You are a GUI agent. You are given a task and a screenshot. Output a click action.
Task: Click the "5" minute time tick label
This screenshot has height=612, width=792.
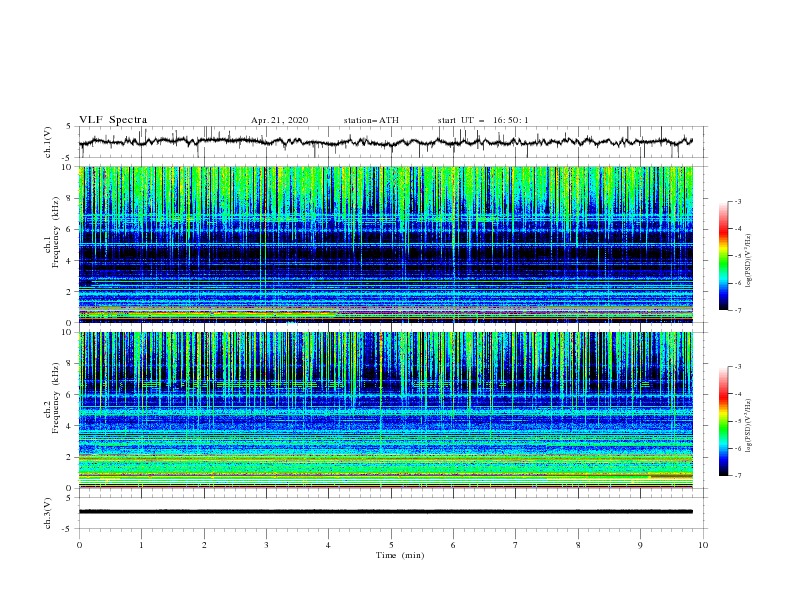pos(391,545)
